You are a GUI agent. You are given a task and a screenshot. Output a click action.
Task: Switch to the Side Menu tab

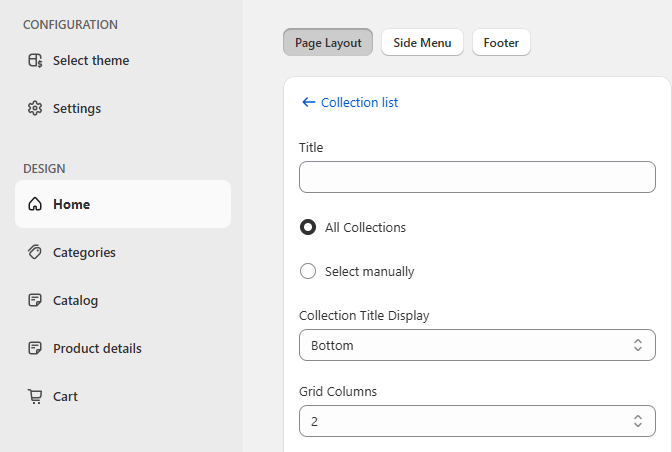click(x=422, y=42)
